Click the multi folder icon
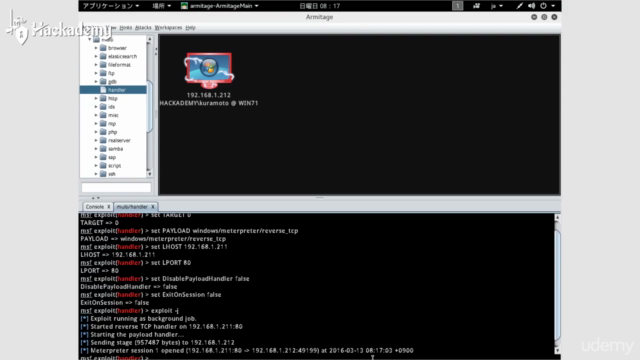This screenshot has width=640, height=360. 96,40
